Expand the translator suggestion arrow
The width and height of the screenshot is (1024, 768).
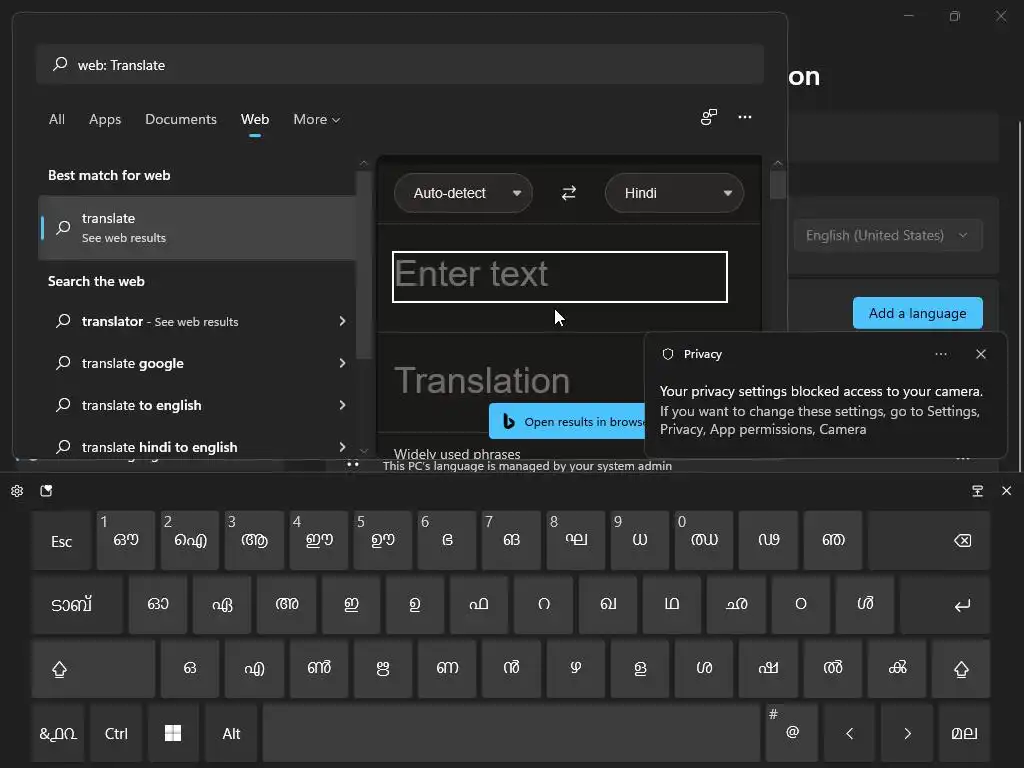coord(342,321)
